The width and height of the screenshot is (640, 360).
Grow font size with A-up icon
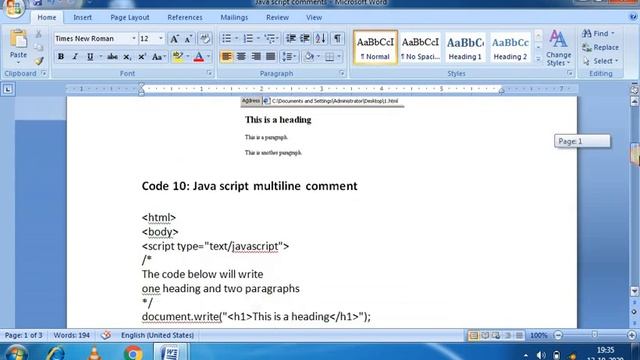click(x=174, y=39)
